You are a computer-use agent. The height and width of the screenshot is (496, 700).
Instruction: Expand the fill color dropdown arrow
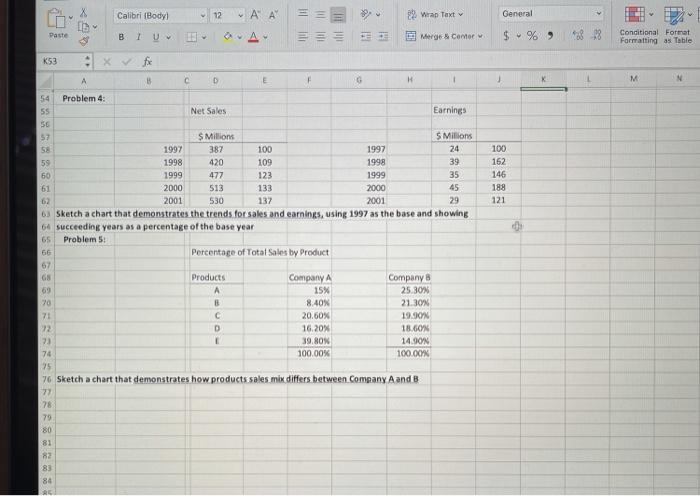pyautogui.click(x=239, y=38)
